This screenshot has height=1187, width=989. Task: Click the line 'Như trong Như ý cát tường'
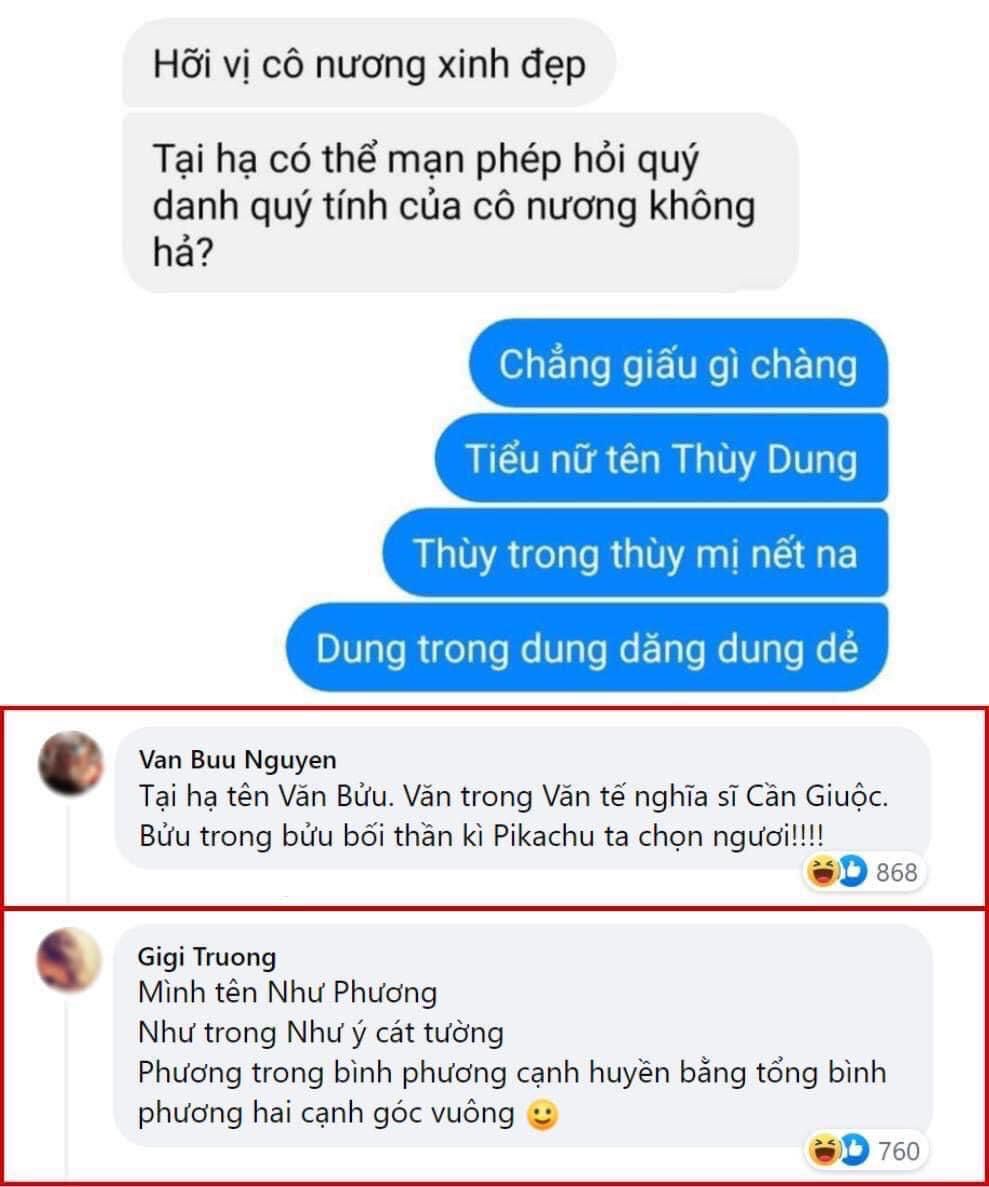pyautogui.click(x=321, y=1032)
